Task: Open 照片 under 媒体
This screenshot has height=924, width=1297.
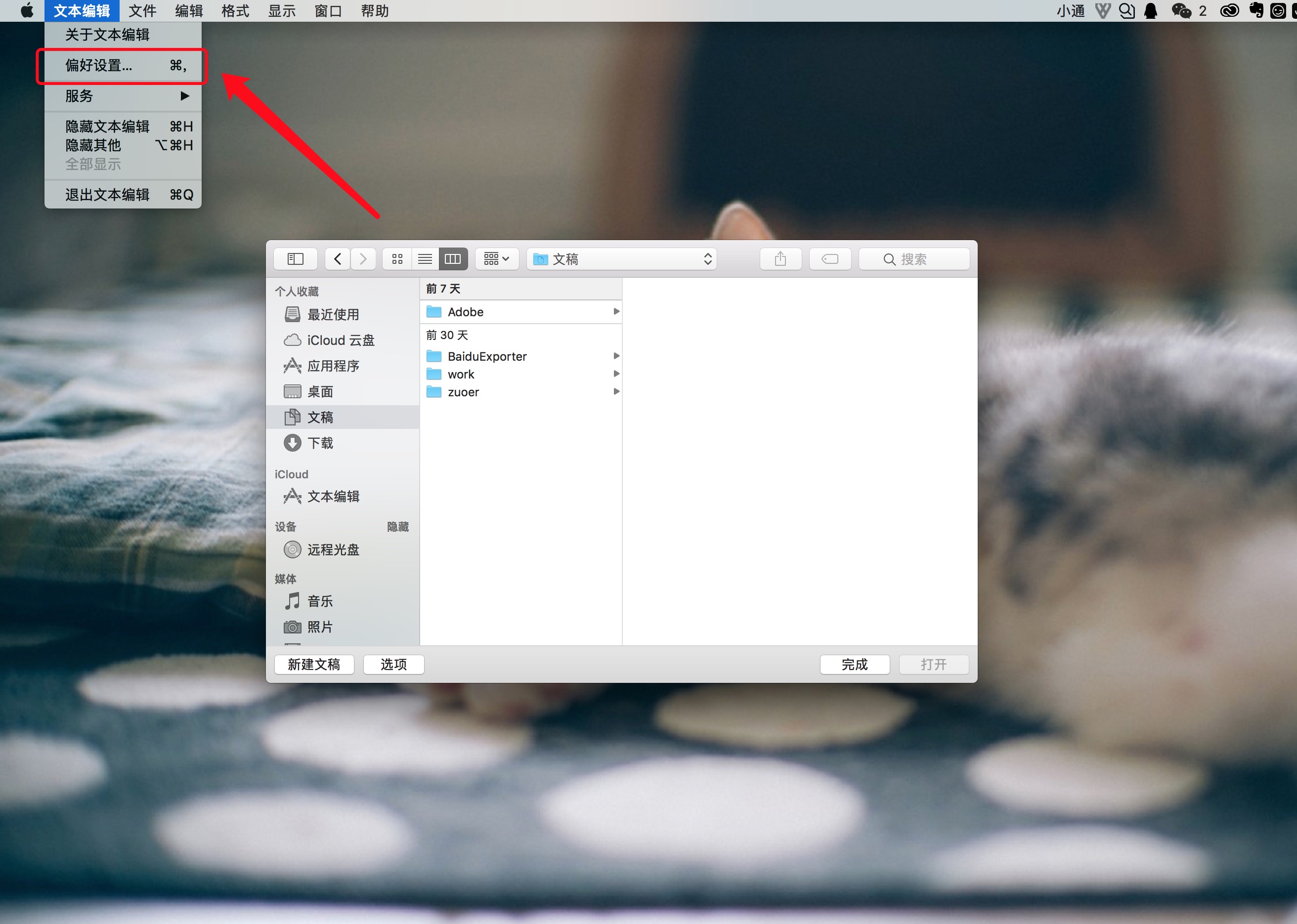Action: coord(343,627)
